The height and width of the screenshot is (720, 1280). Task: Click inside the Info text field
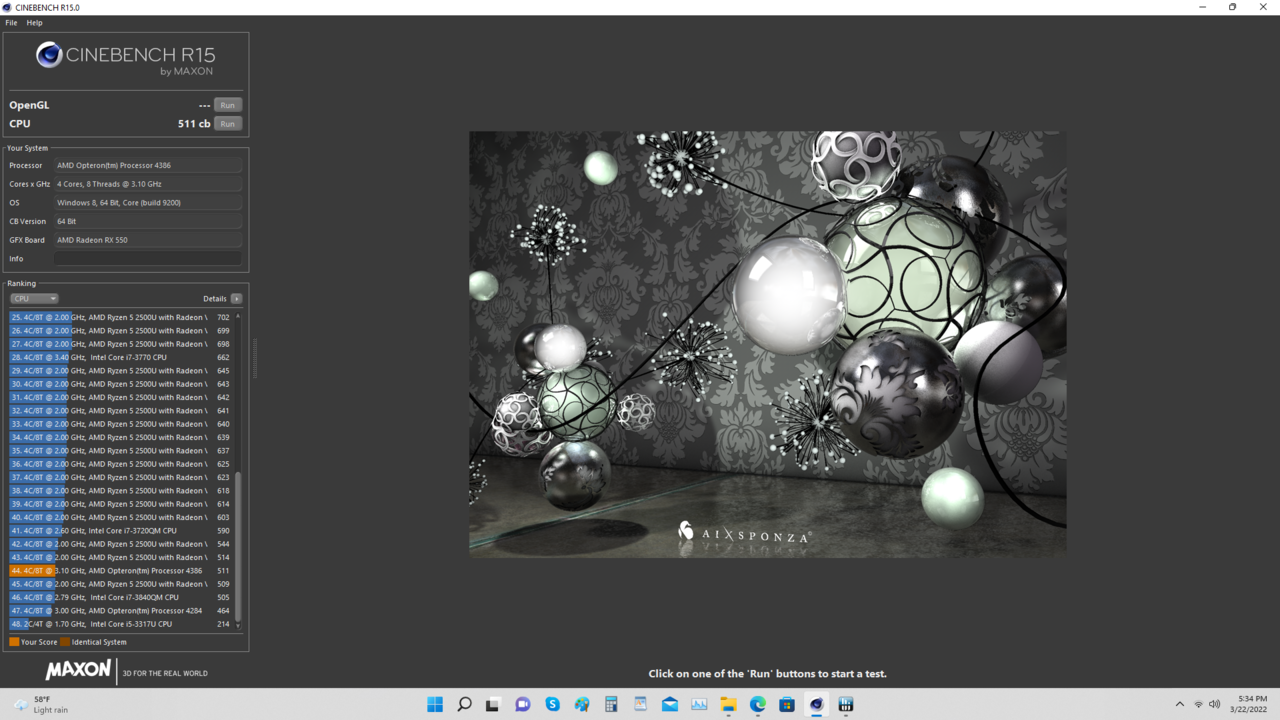coord(148,258)
